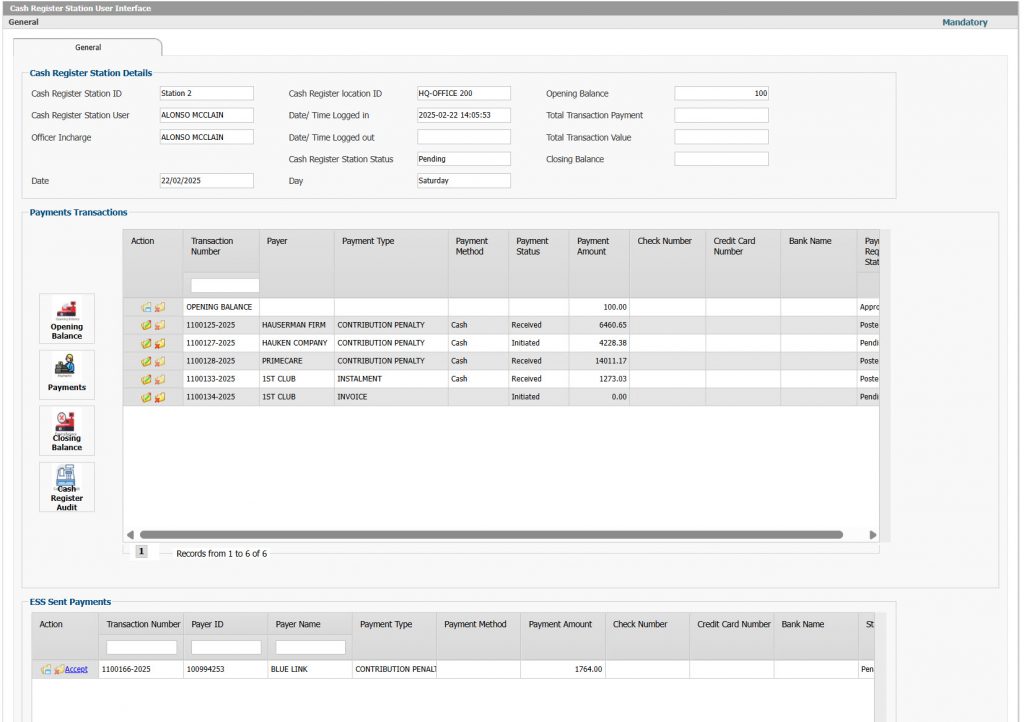This screenshot has height=722, width=1024.
Task: Click the INSTALMENT payment type cell
Action: 391,379
